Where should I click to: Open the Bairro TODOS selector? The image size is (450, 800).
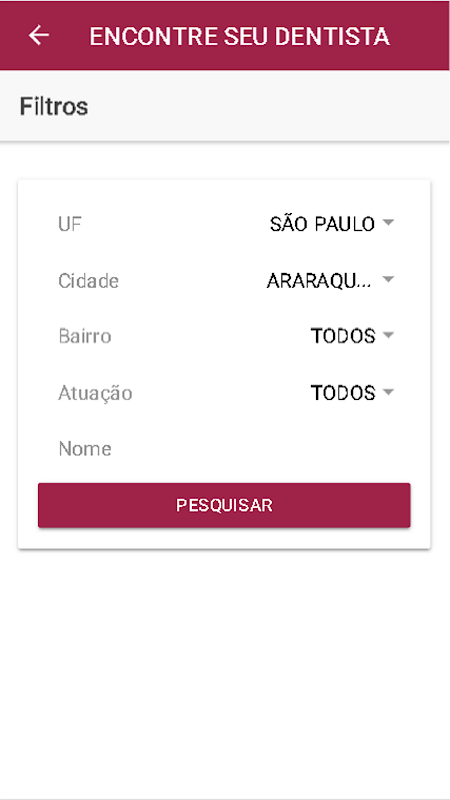click(x=353, y=336)
